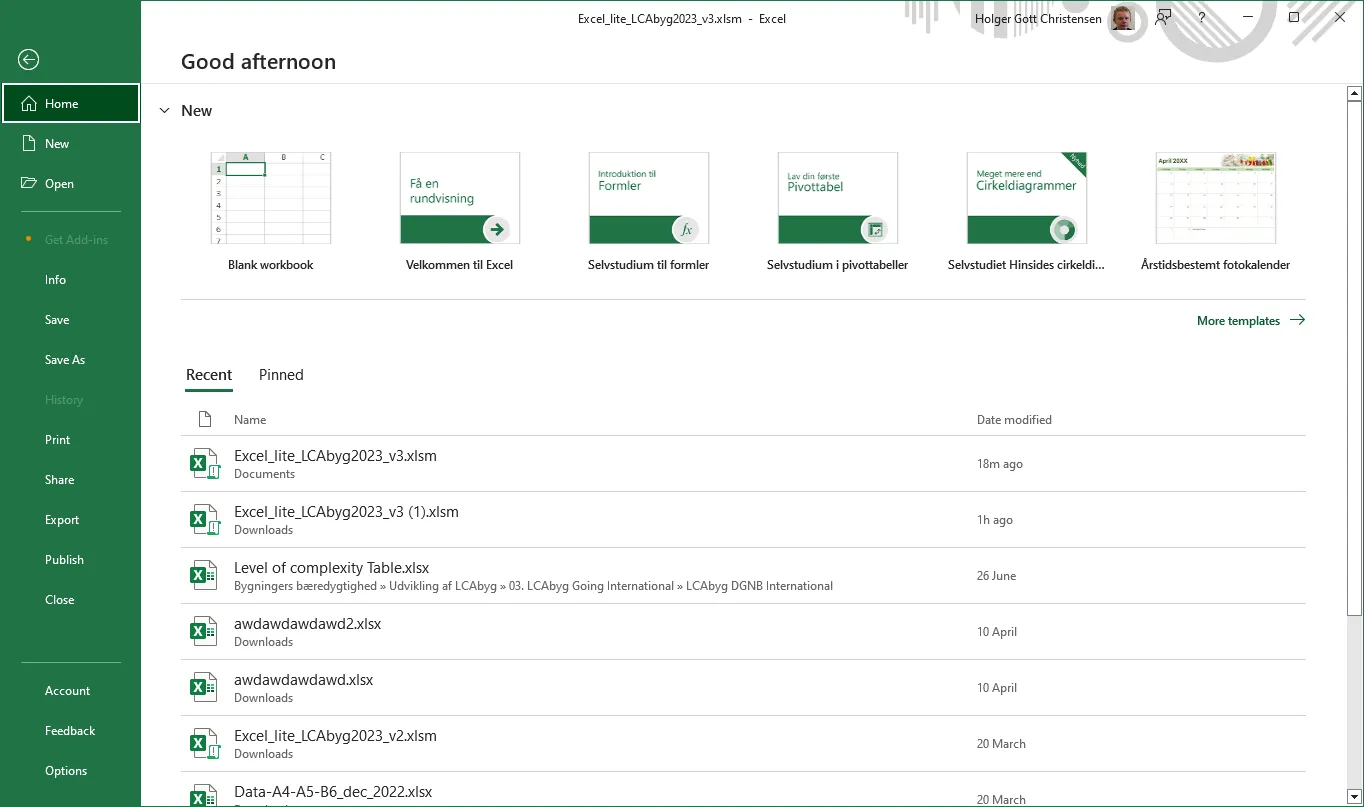This screenshot has width=1364, height=807.
Task: Open awdawdawdawd.xlsx from recent list
Action: 745,688
